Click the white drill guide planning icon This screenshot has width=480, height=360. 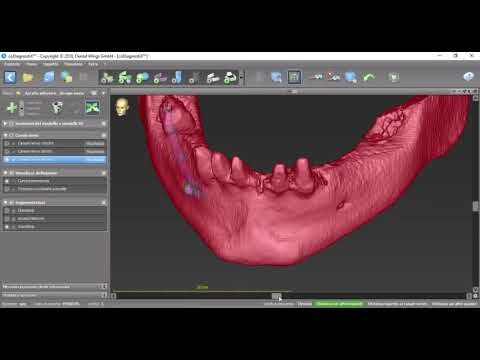213,78
